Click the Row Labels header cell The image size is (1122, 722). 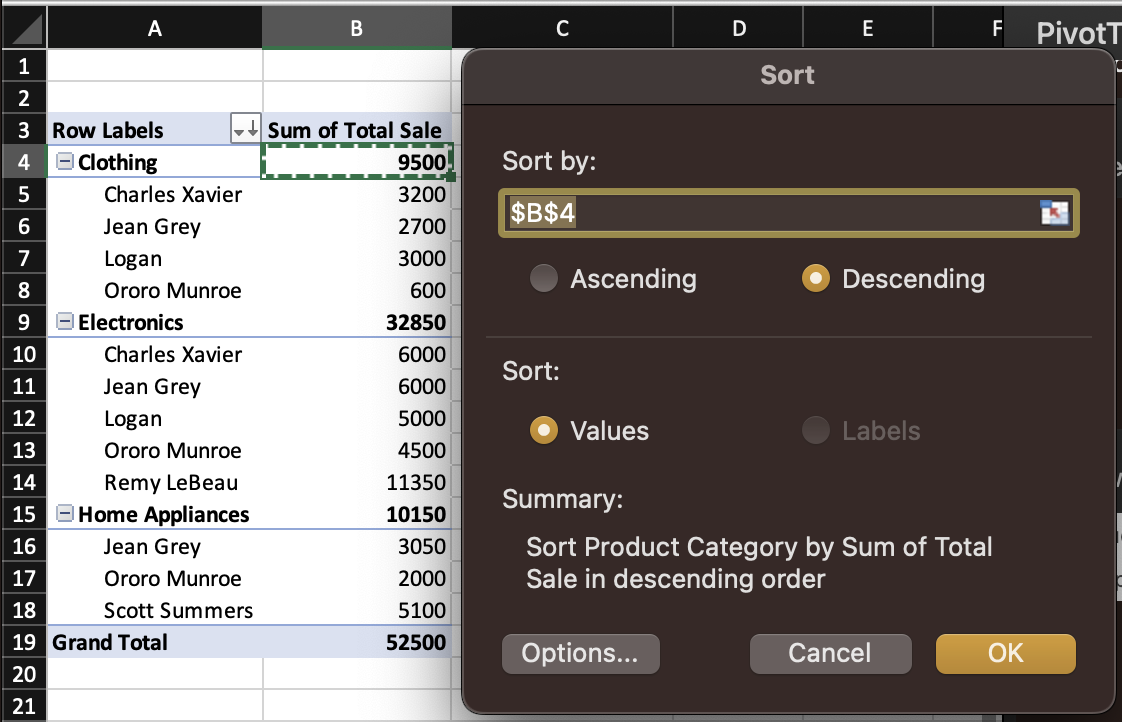[140, 130]
